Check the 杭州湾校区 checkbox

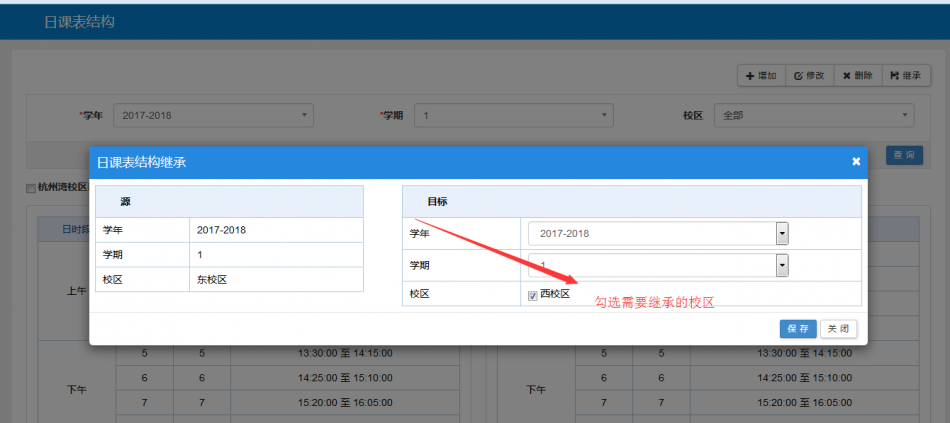tap(31, 187)
